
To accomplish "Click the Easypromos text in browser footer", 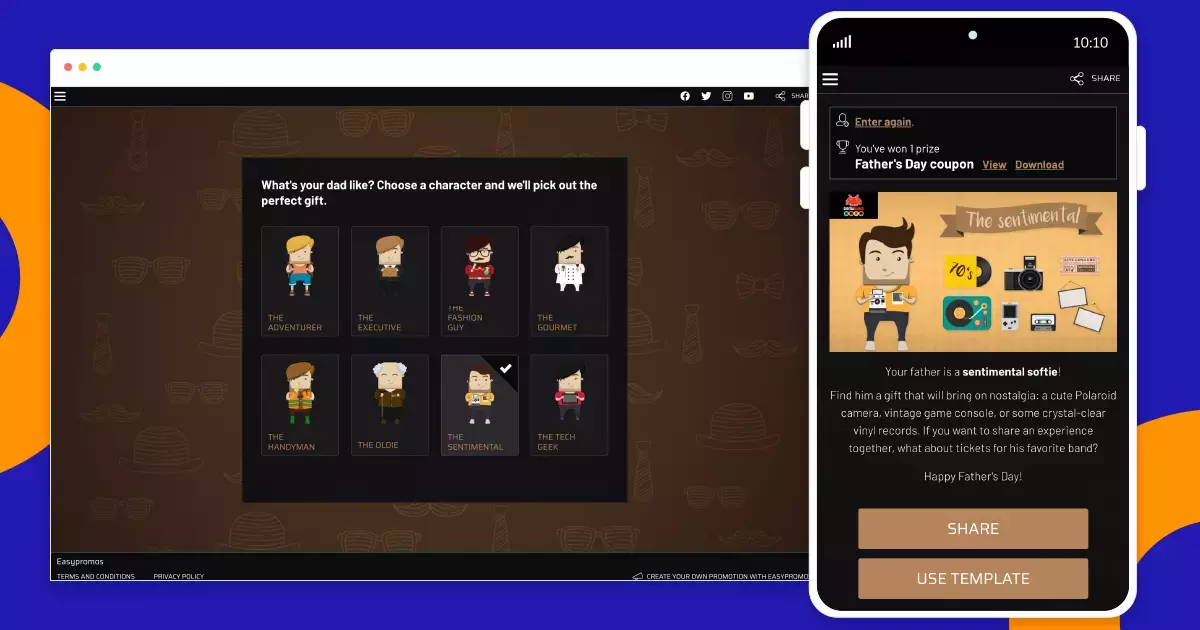I will pyautogui.click(x=80, y=562).
